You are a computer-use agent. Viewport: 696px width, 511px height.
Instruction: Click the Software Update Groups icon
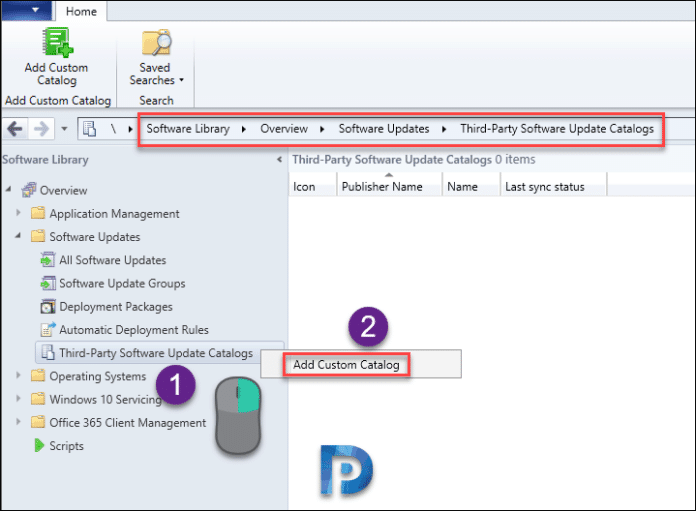point(48,283)
